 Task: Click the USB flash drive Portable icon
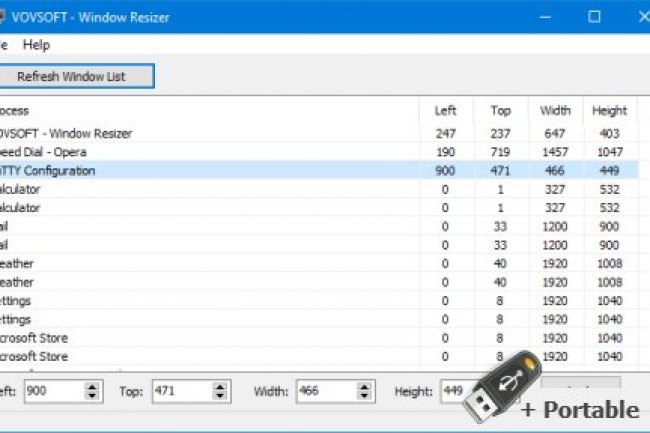pyautogui.click(x=502, y=383)
